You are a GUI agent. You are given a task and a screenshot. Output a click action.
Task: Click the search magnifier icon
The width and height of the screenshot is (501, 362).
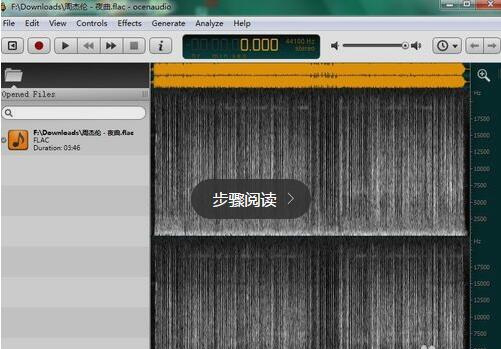pos(9,113)
